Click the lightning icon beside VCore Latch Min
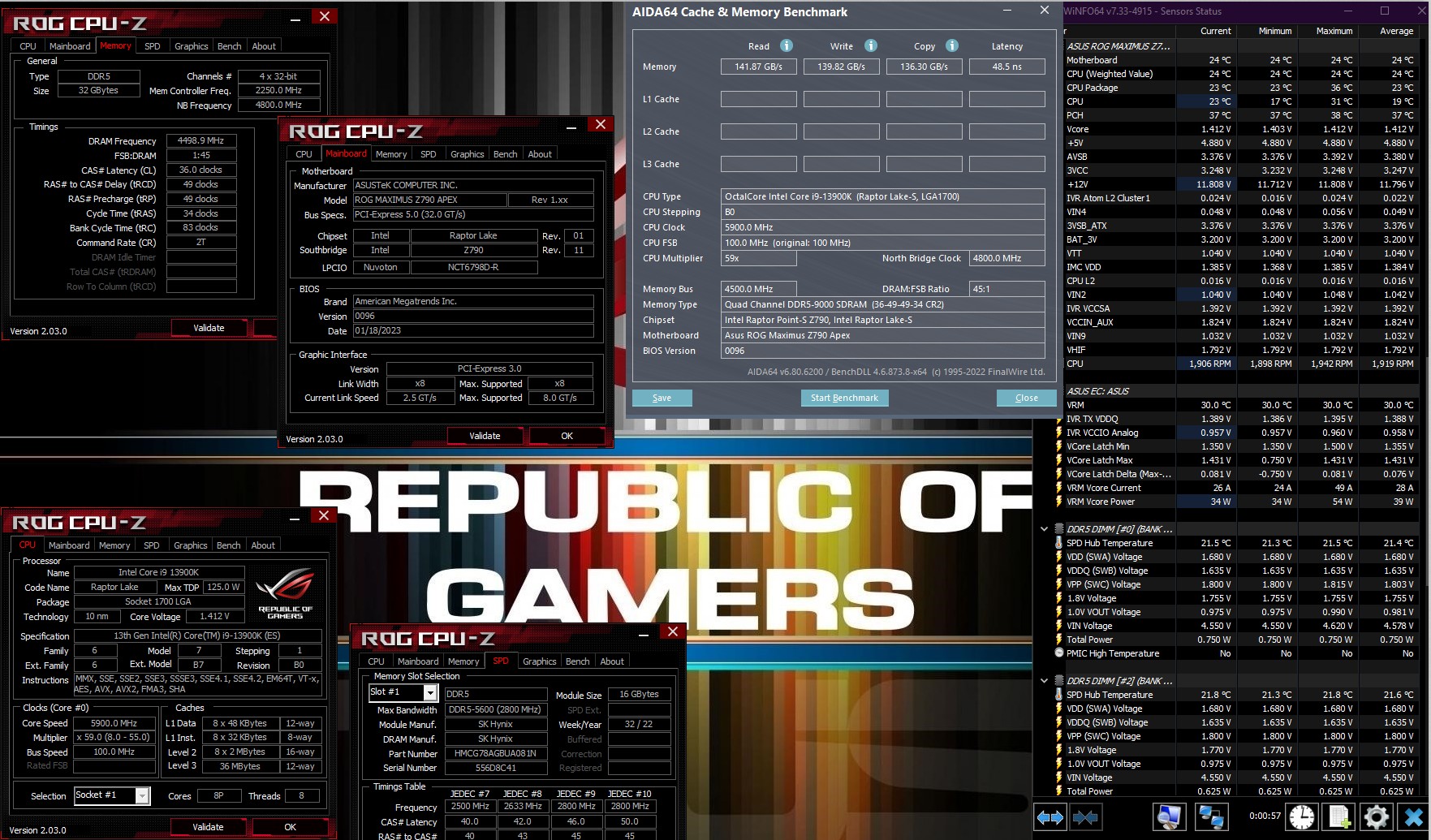 (1058, 446)
